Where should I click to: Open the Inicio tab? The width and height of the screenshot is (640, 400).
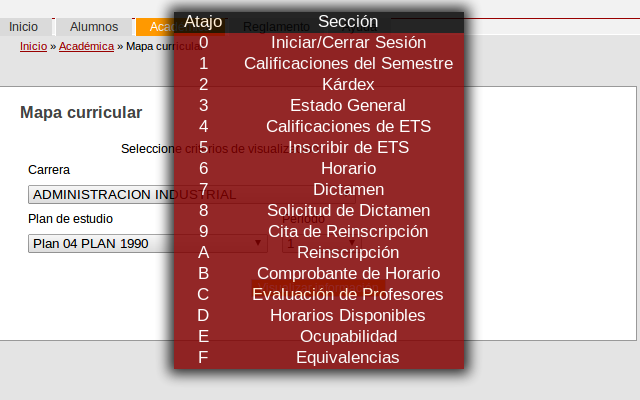click(x=24, y=27)
